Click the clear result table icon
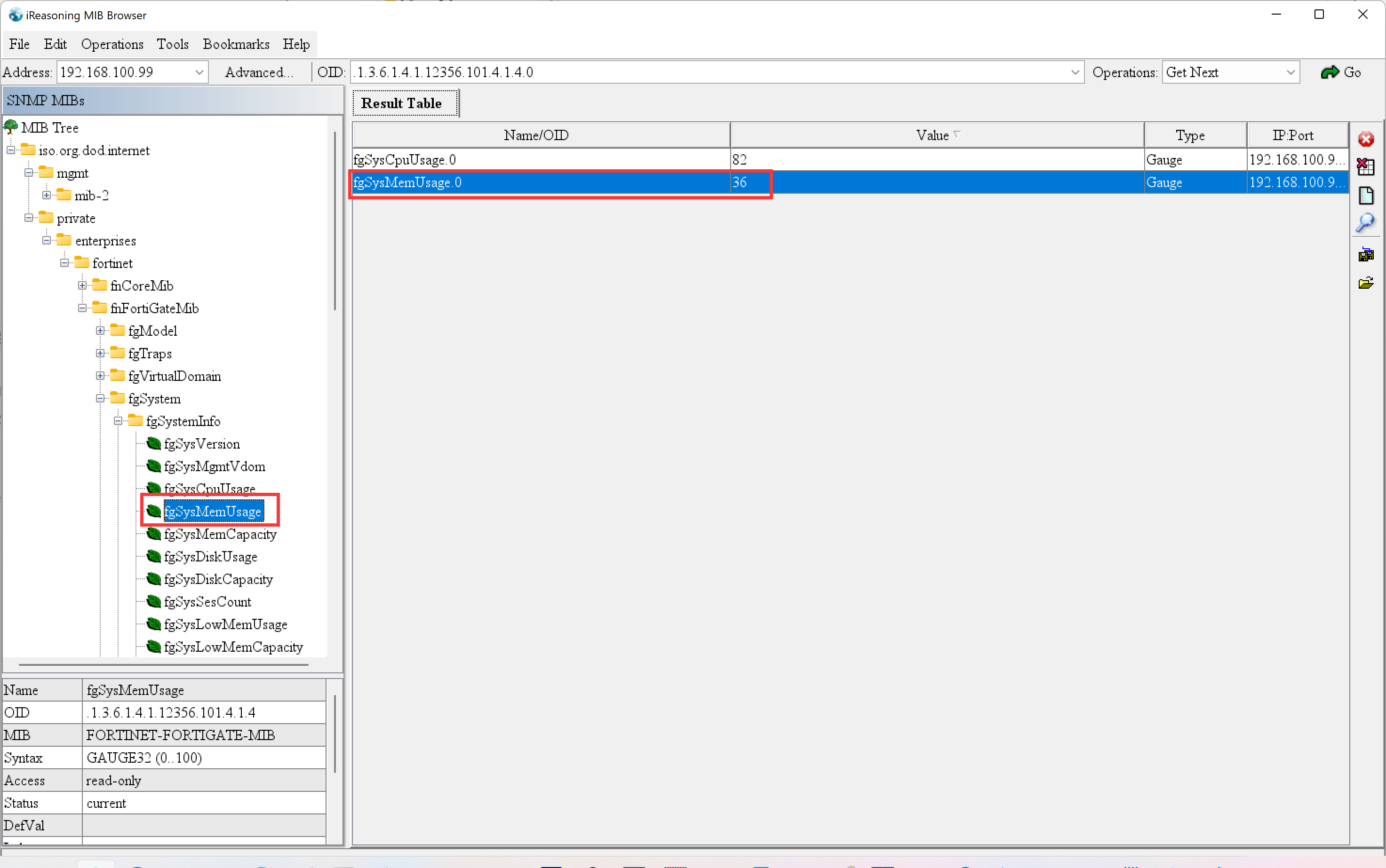Screen dimensions: 1386x868 point(1365,167)
